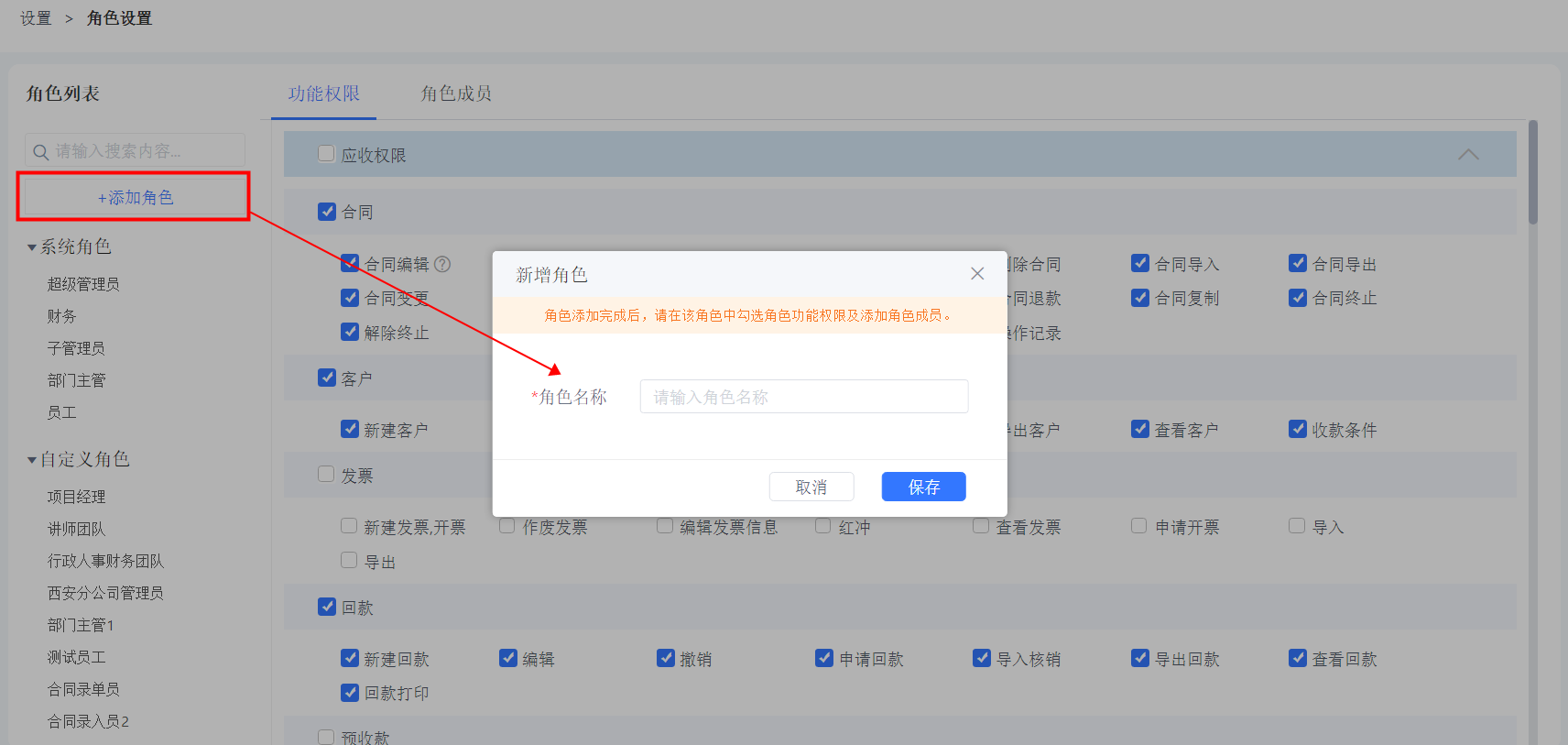Collapse the 系统角色 tree group
The image size is (1568, 745).
coord(32,247)
